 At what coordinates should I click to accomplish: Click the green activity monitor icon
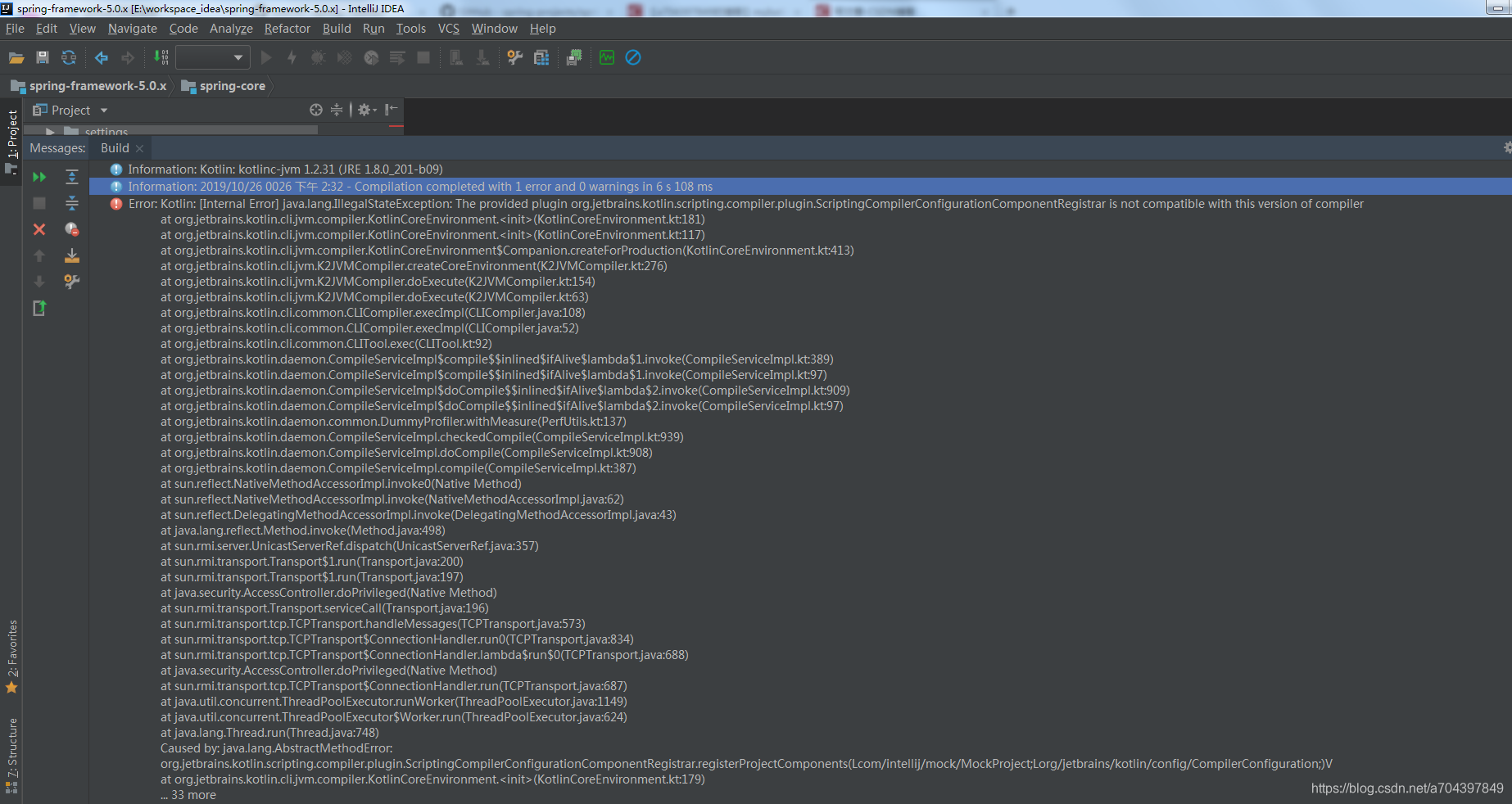pos(607,58)
